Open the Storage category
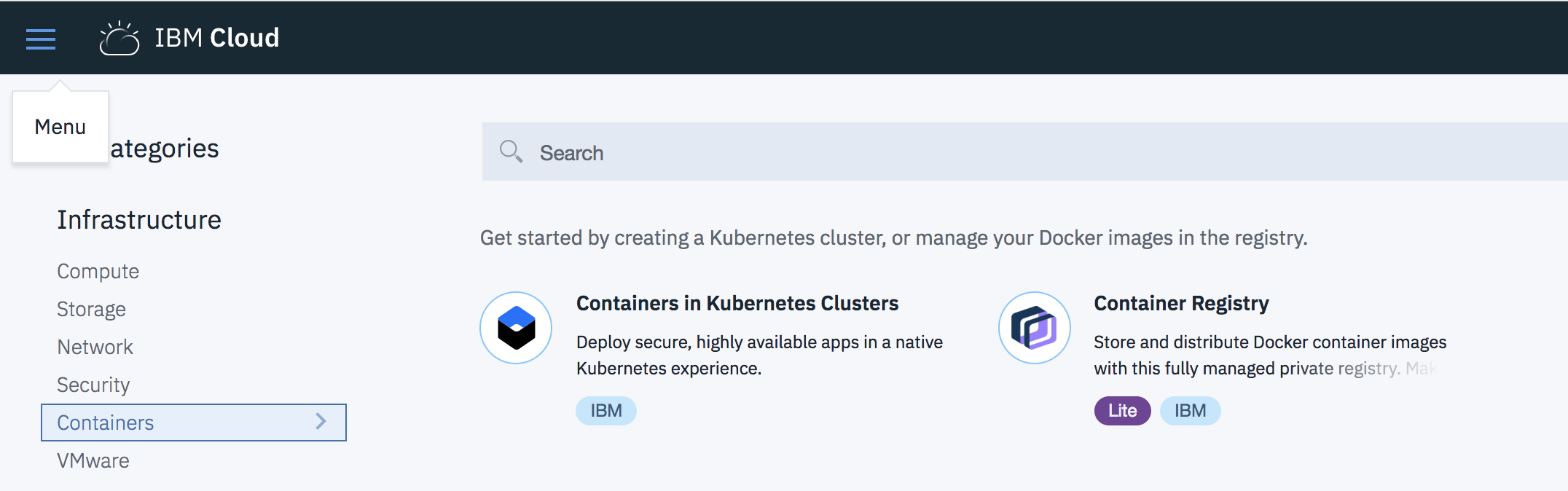The width and height of the screenshot is (1568, 491). point(92,309)
